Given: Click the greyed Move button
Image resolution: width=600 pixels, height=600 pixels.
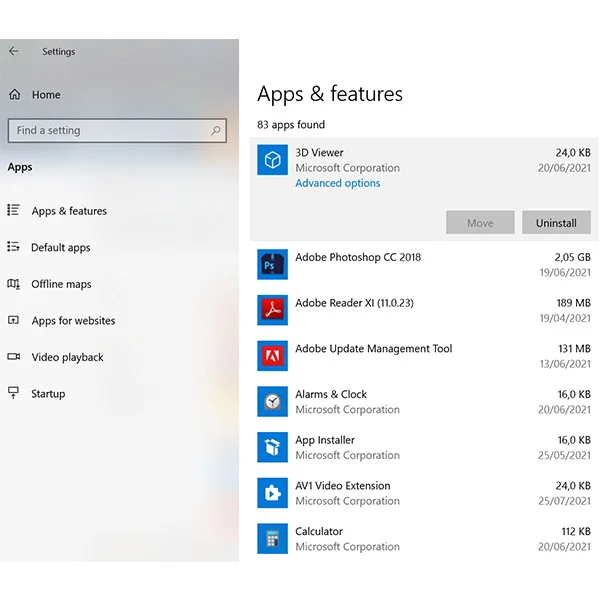Looking at the screenshot, I should 480,222.
